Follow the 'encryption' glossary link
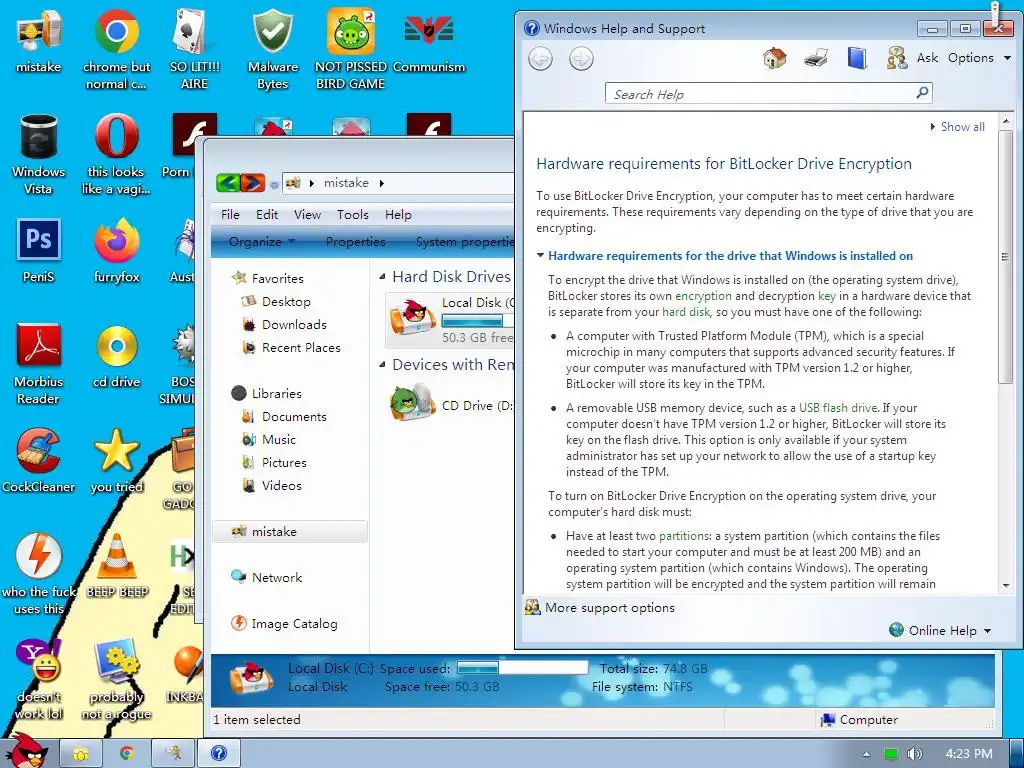 click(x=703, y=296)
